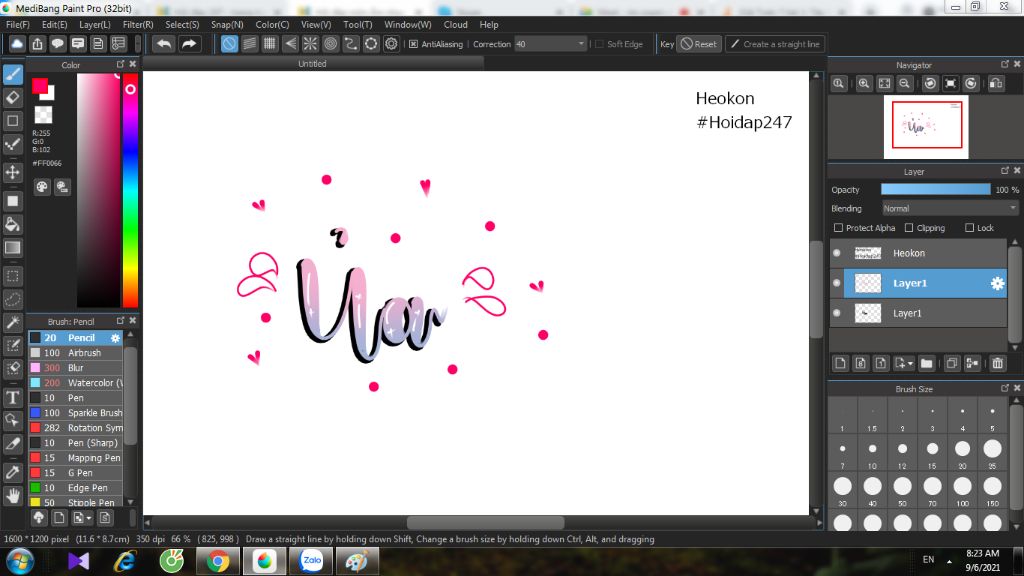Enable the circle snap icon

(331, 44)
